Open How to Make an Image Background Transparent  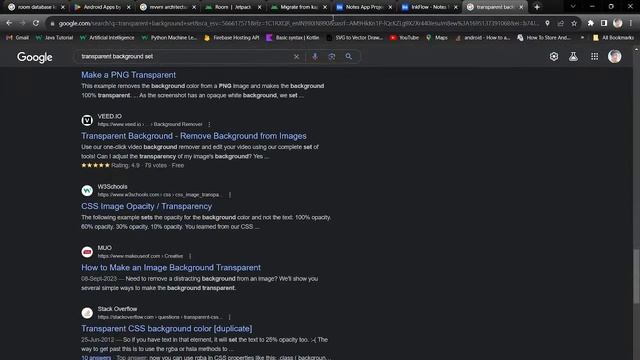(x=171, y=268)
